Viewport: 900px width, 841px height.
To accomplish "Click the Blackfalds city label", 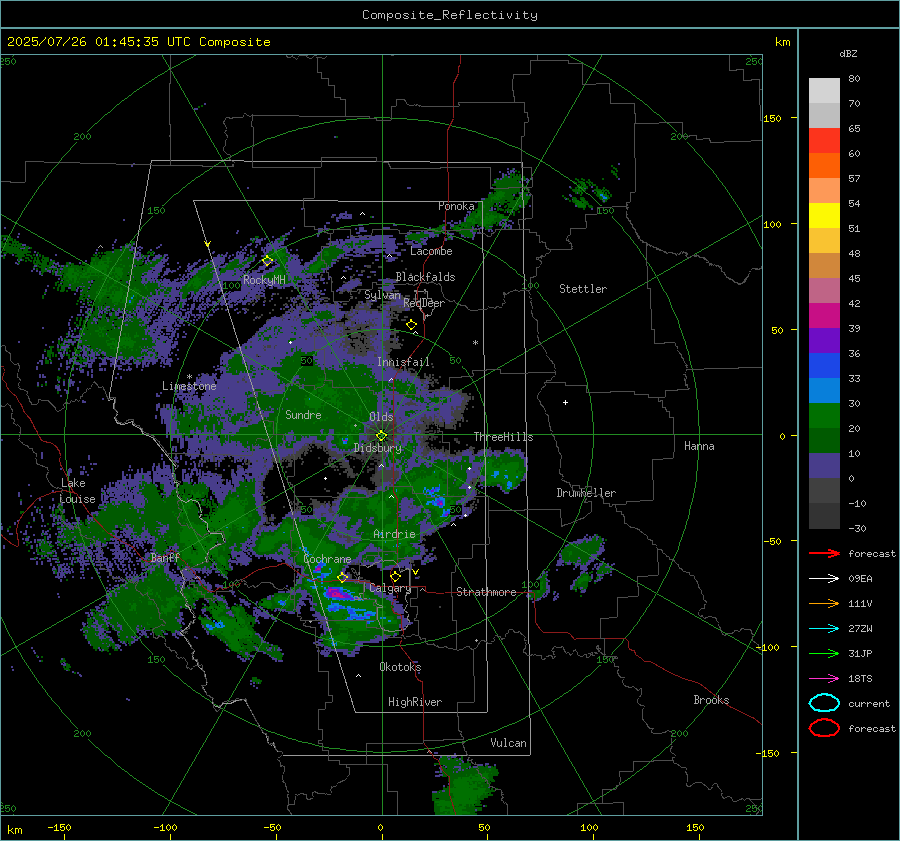I will click(425, 277).
